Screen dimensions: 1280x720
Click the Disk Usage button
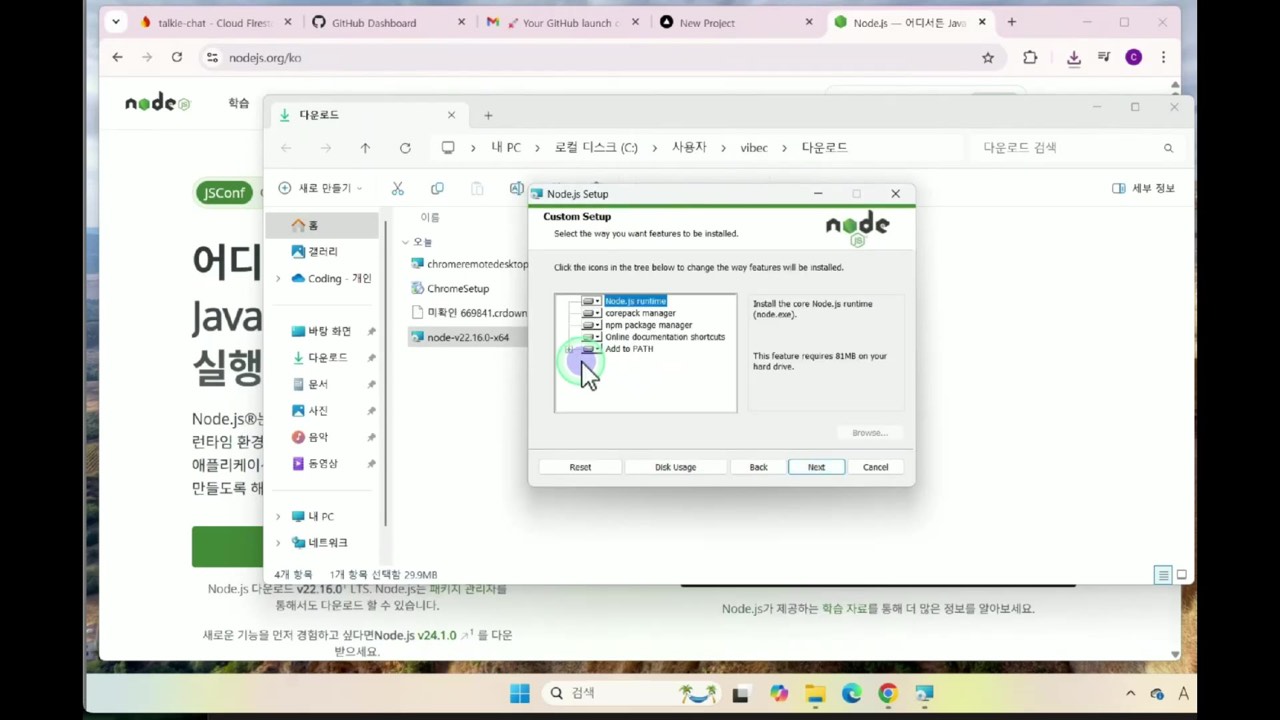675,467
